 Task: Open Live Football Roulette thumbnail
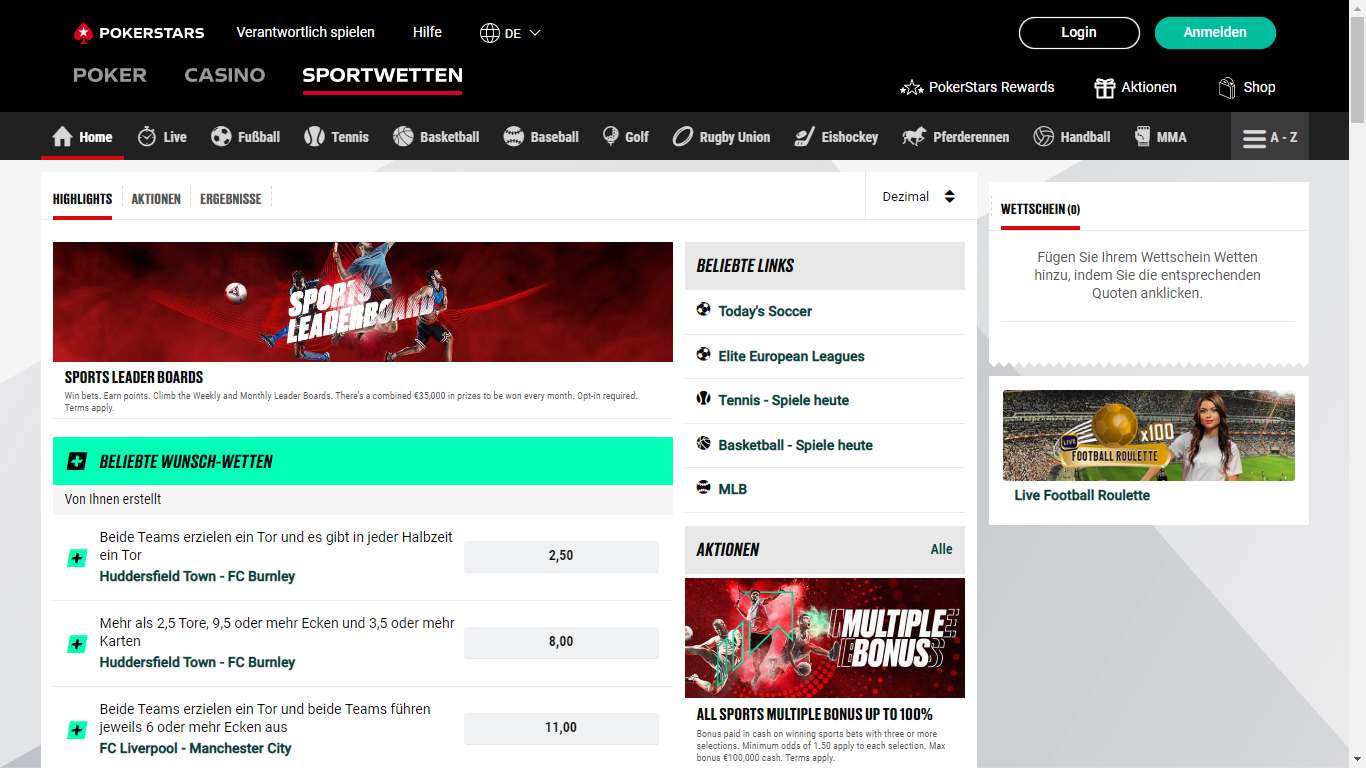pos(1149,436)
